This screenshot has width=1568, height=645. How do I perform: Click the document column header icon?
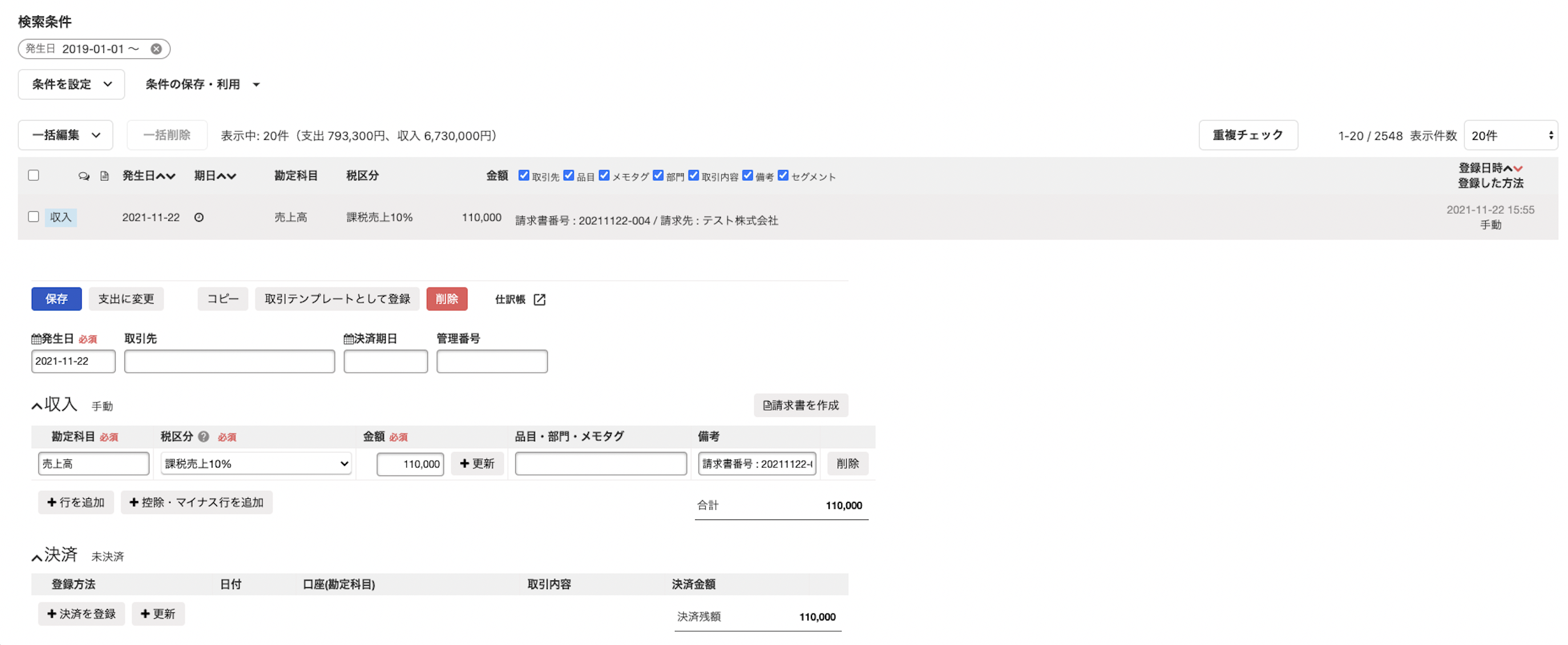(x=104, y=176)
